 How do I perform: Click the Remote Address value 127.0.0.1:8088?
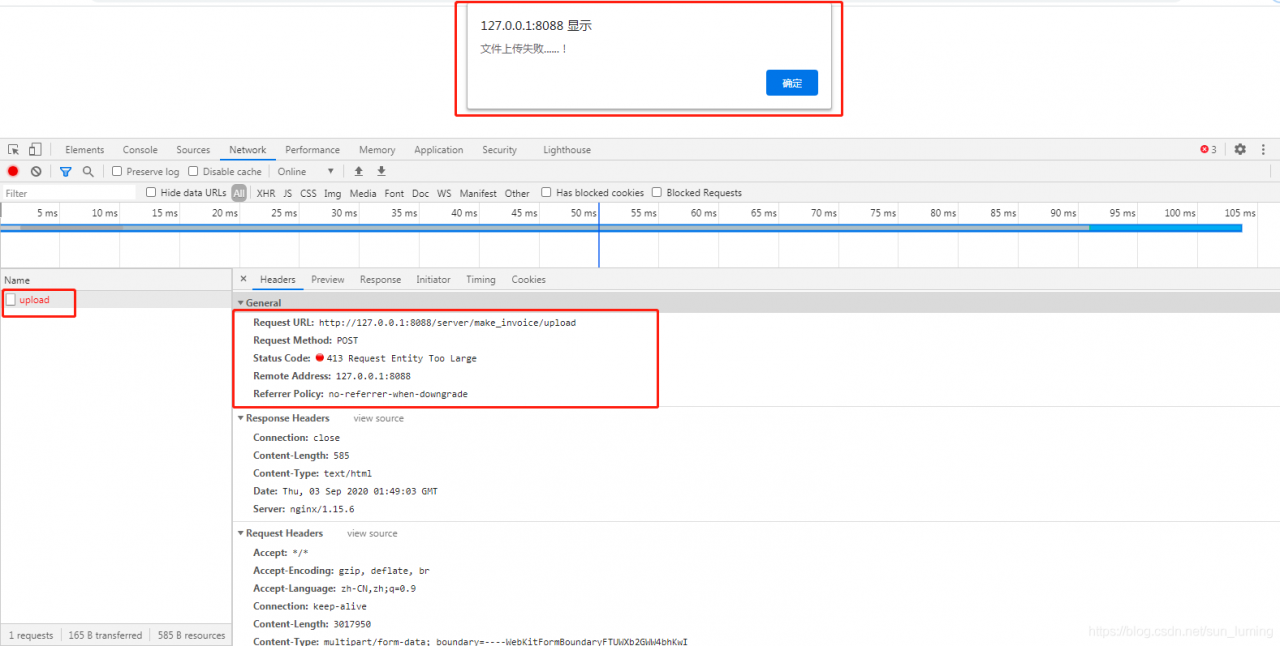(373, 376)
